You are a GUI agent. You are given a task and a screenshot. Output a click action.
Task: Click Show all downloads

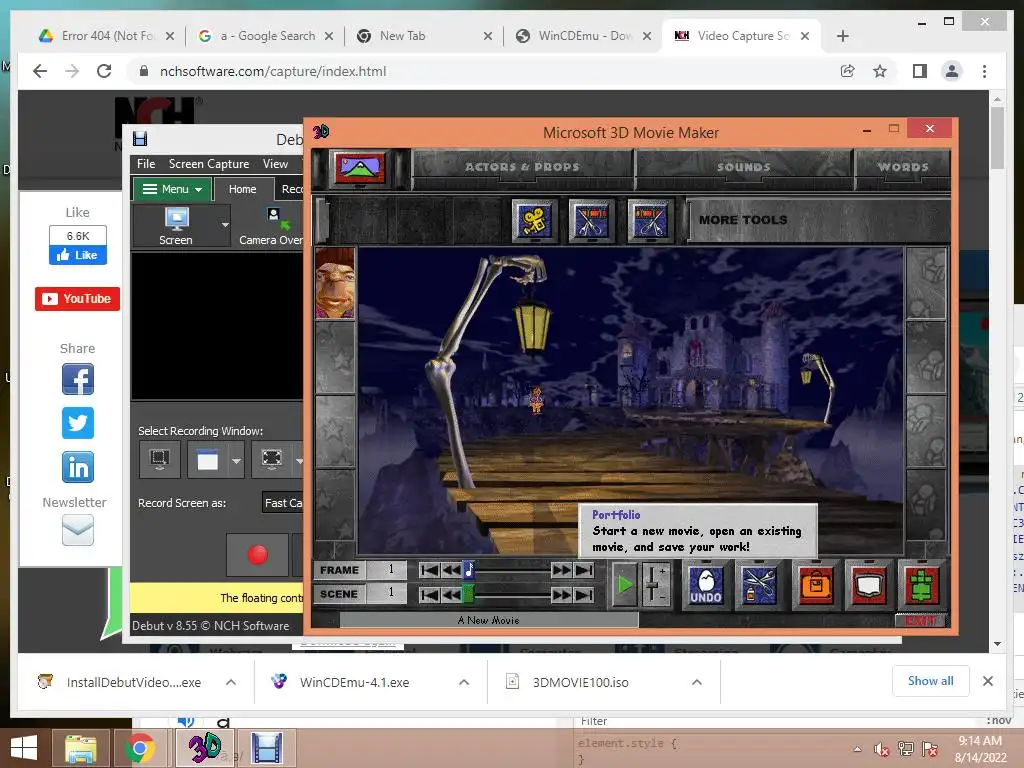tap(931, 681)
